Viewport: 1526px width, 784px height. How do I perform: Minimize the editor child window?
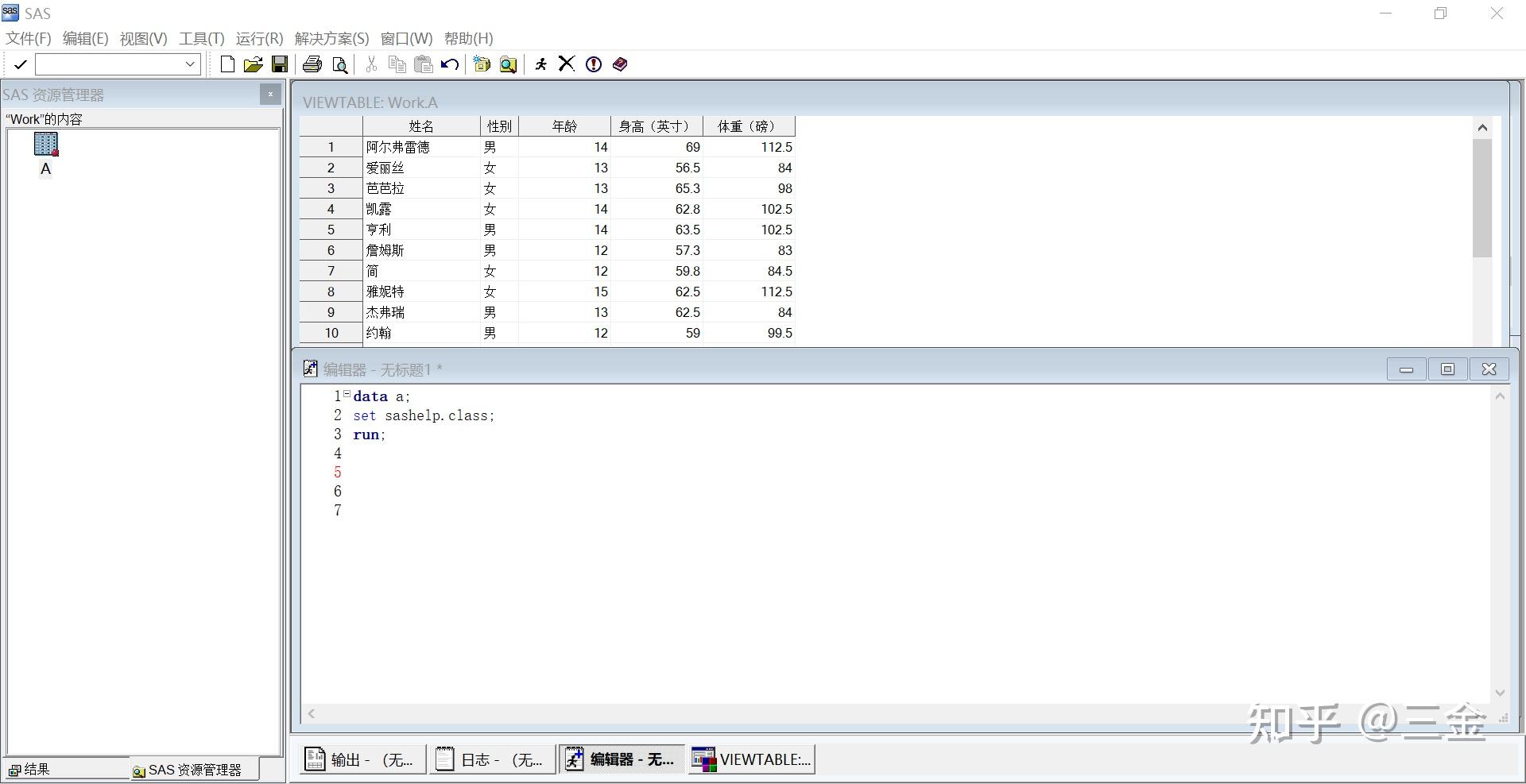click(1406, 369)
